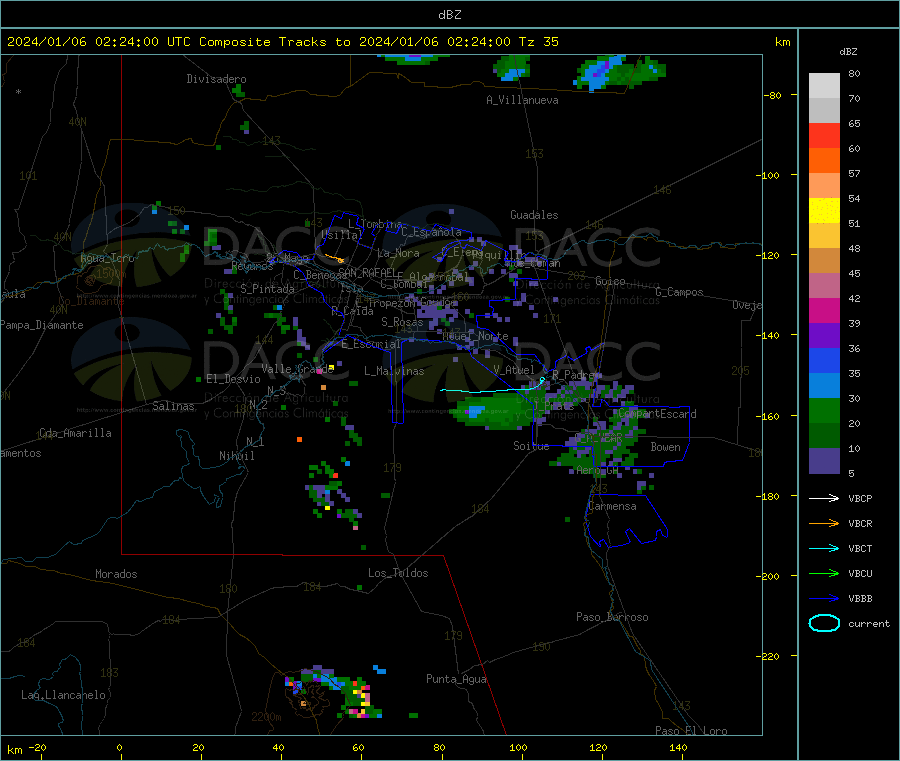Viewport: 900px width, 761px height.
Task: Click the 'Paso_Borroso' map label
Action: (612, 617)
